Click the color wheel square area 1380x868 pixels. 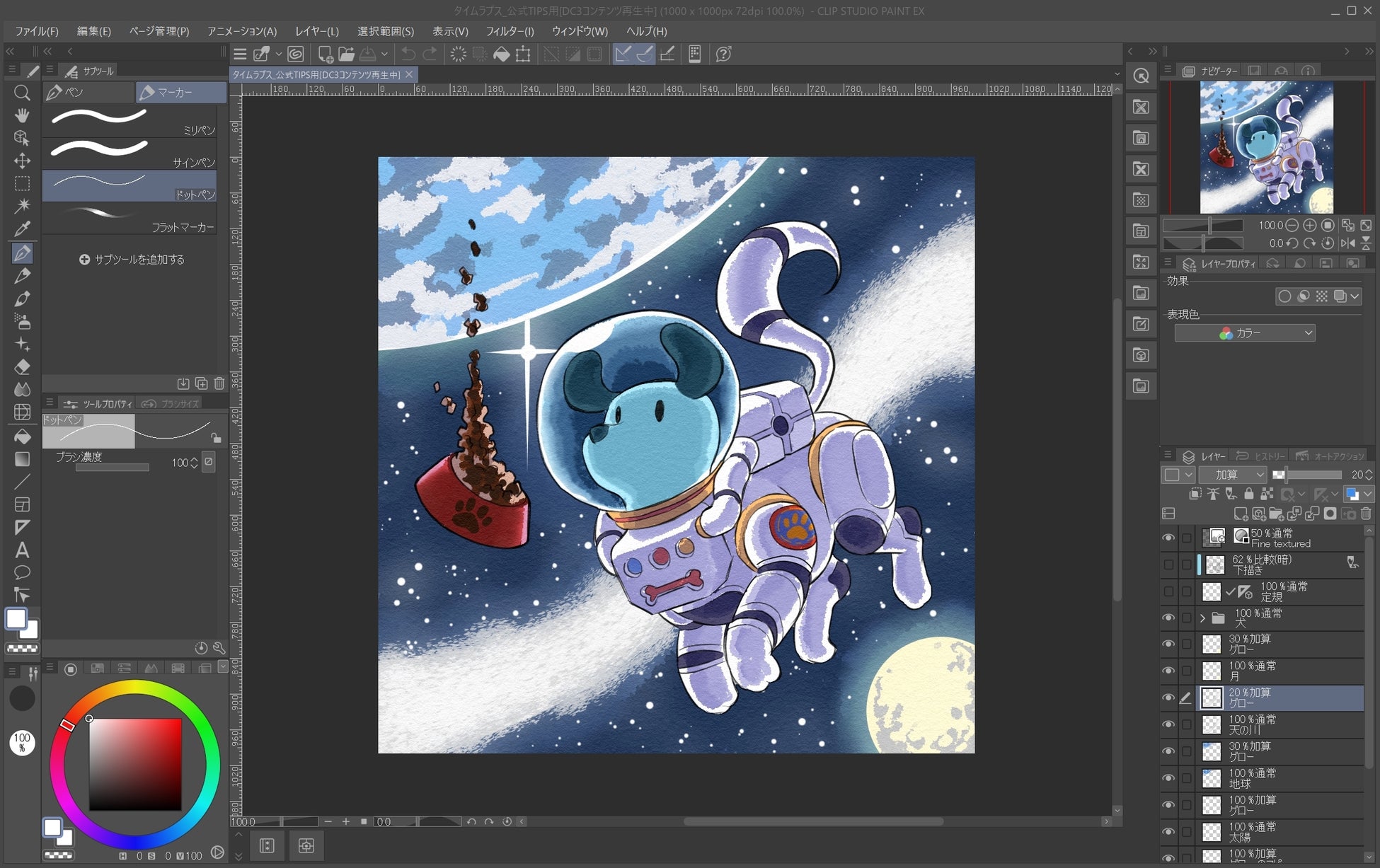coord(134,764)
